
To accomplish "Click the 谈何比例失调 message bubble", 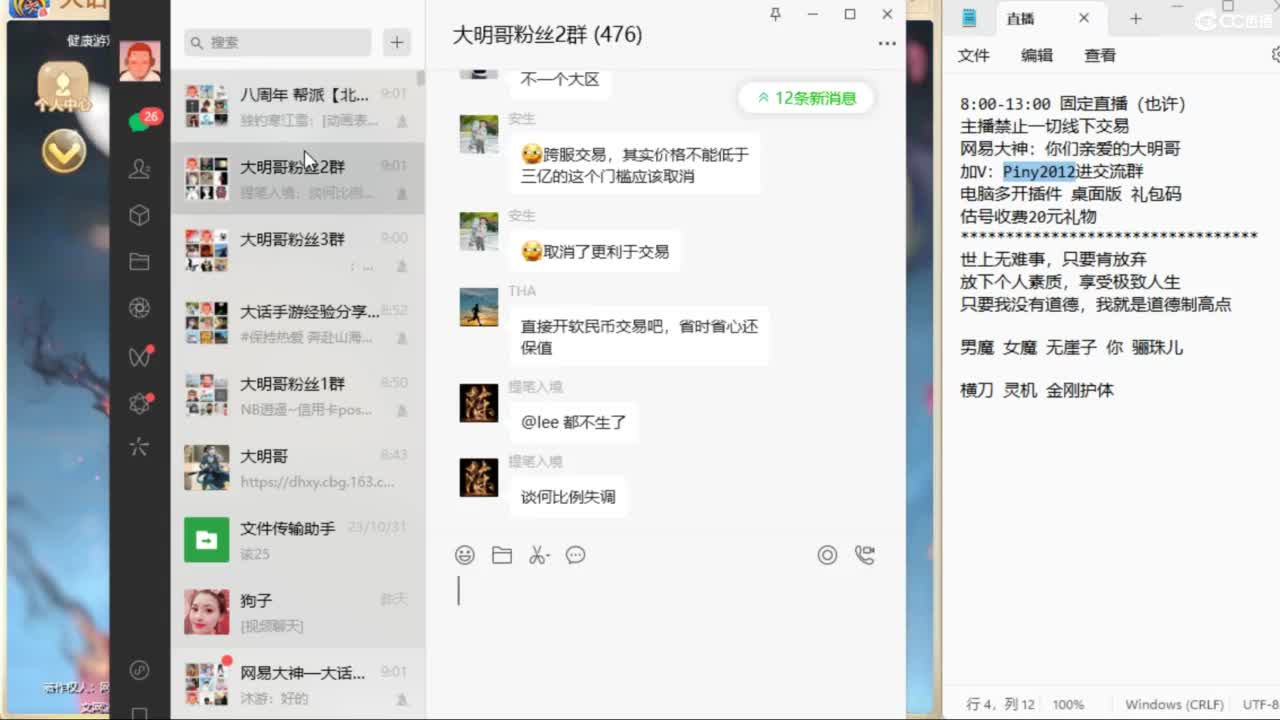I will 568,497.
